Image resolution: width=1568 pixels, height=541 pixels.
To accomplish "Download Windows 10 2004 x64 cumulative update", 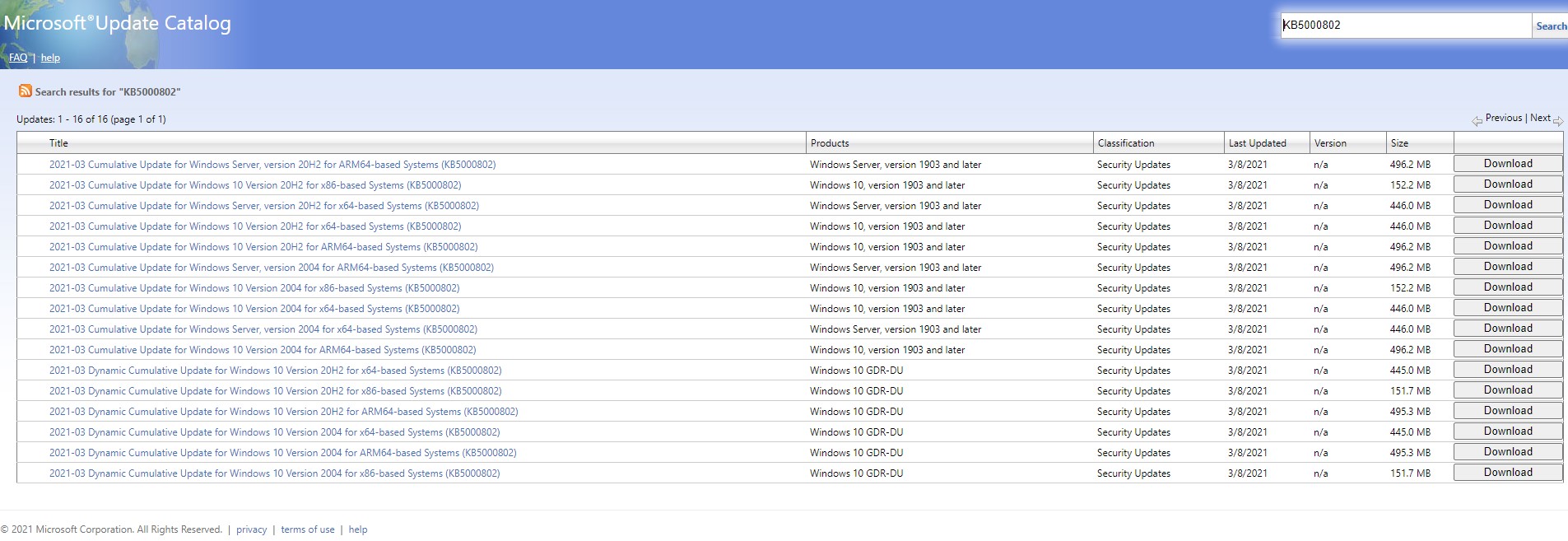I will coord(1508,308).
